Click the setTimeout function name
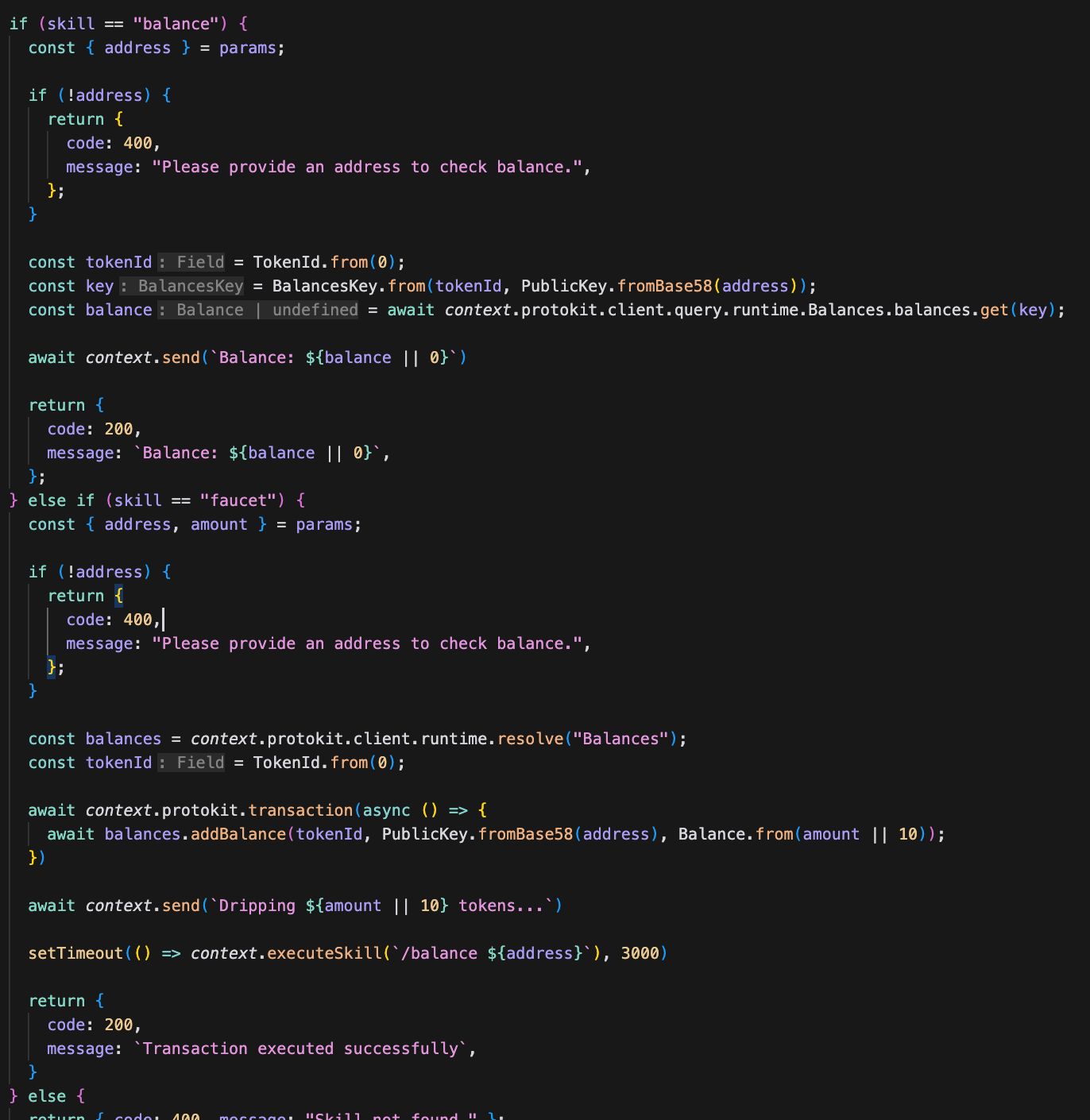Image resolution: width=1090 pixels, height=1120 pixels. 76,953
